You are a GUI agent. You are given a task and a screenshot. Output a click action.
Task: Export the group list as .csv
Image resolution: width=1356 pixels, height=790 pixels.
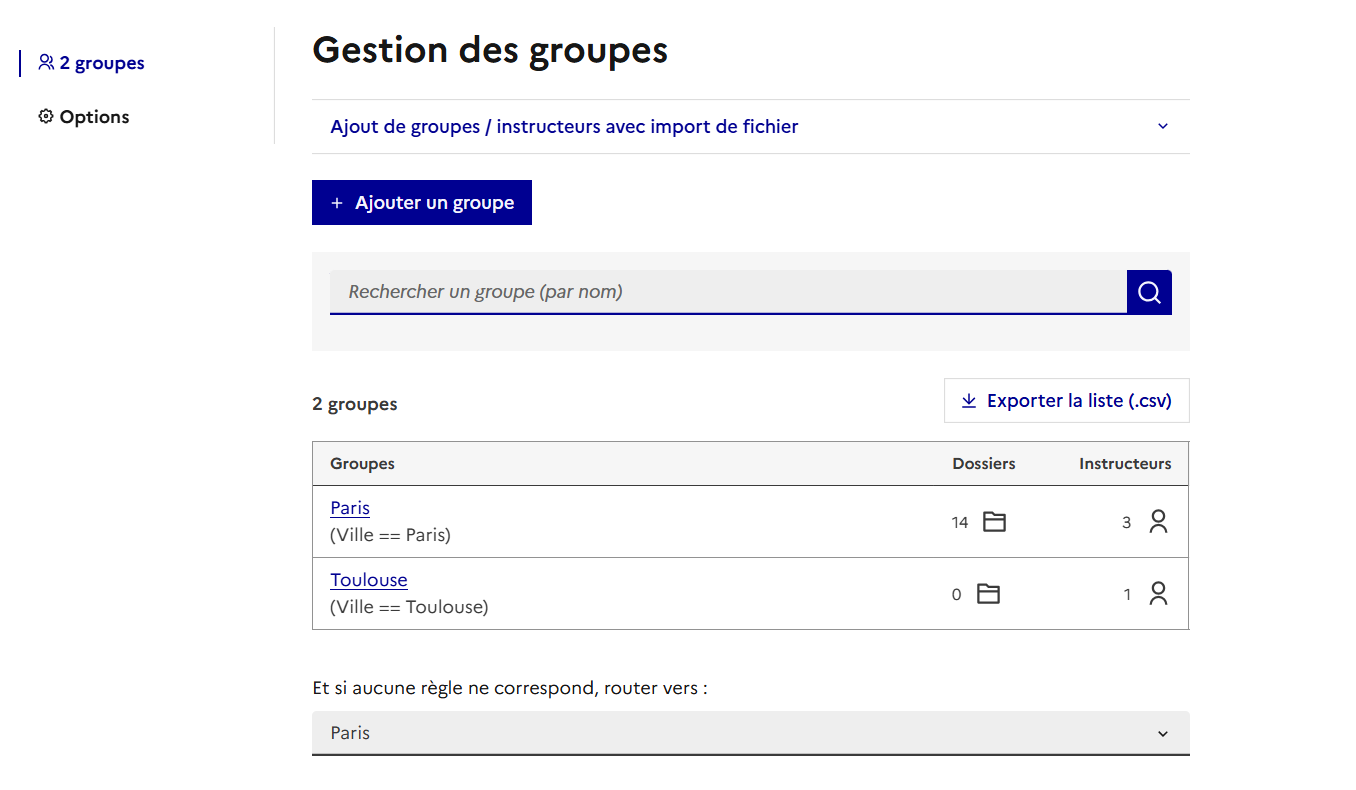[1066, 401]
